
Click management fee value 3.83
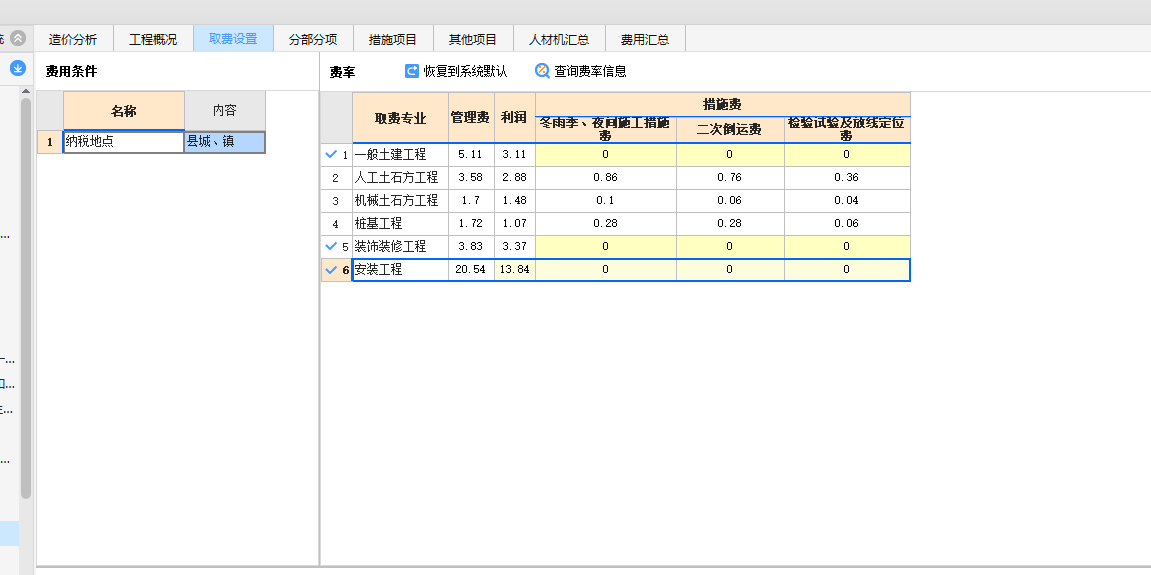471,246
